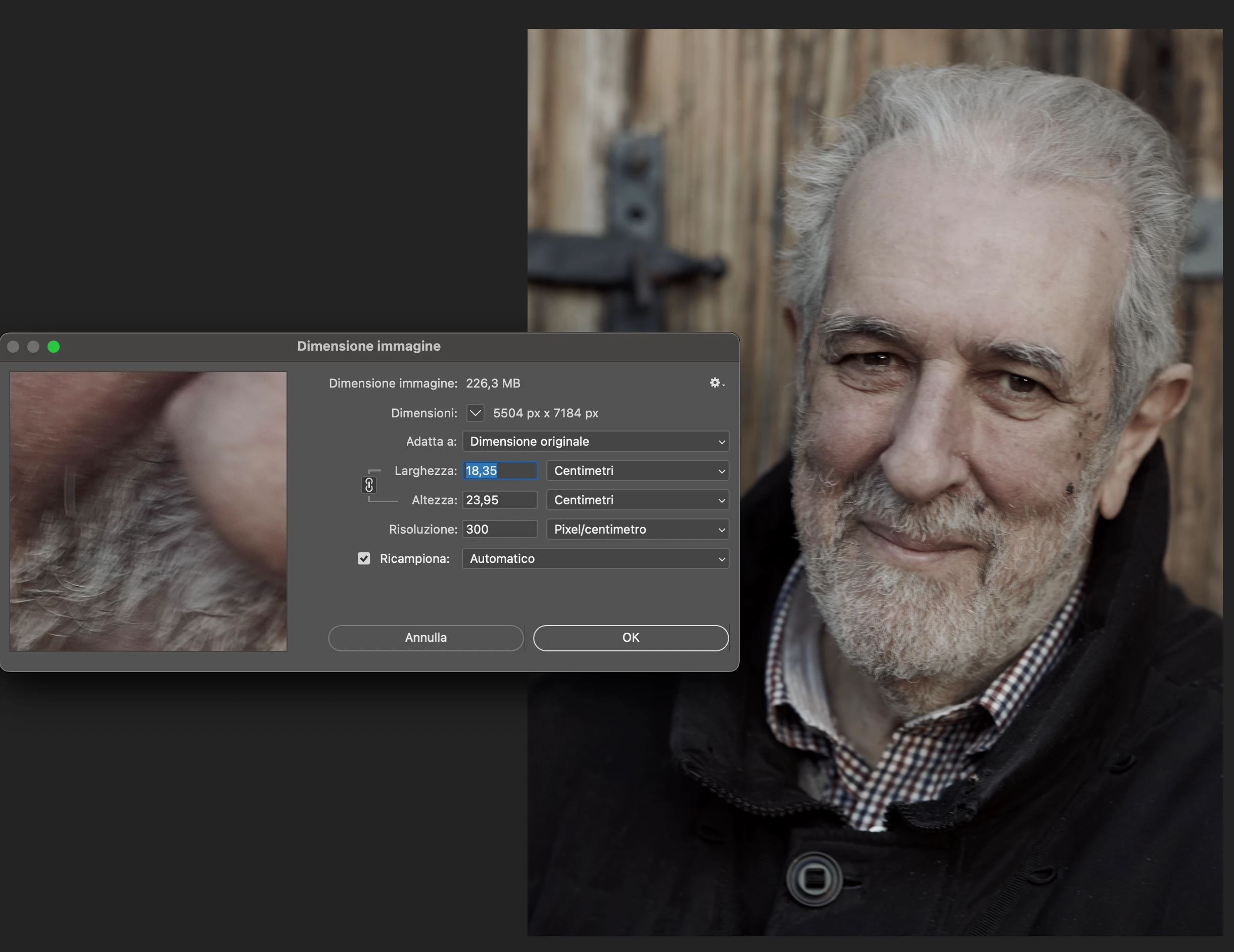Click the gray minimize button of dialog
The image size is (1234, 952).
tap(33, 346)
